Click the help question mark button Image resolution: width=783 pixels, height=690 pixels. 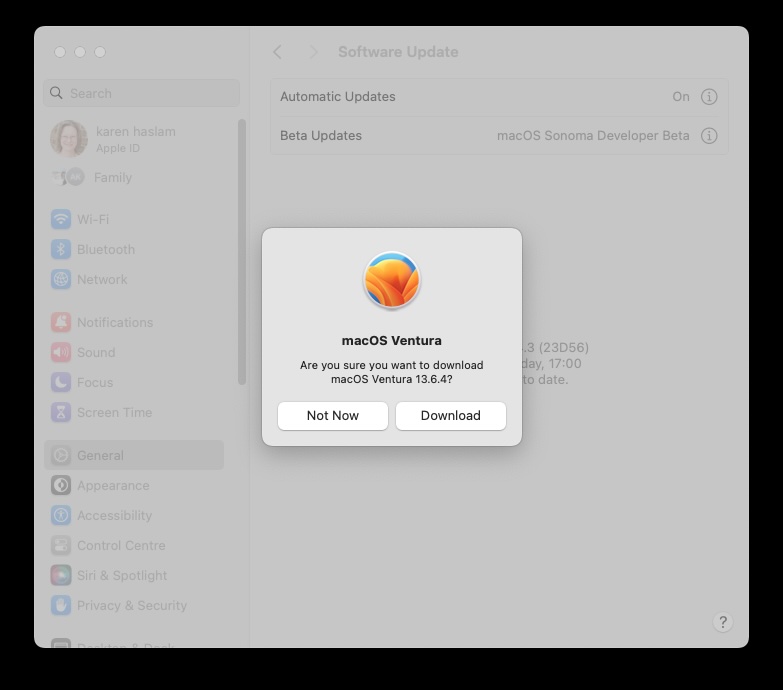click(723, 622)
